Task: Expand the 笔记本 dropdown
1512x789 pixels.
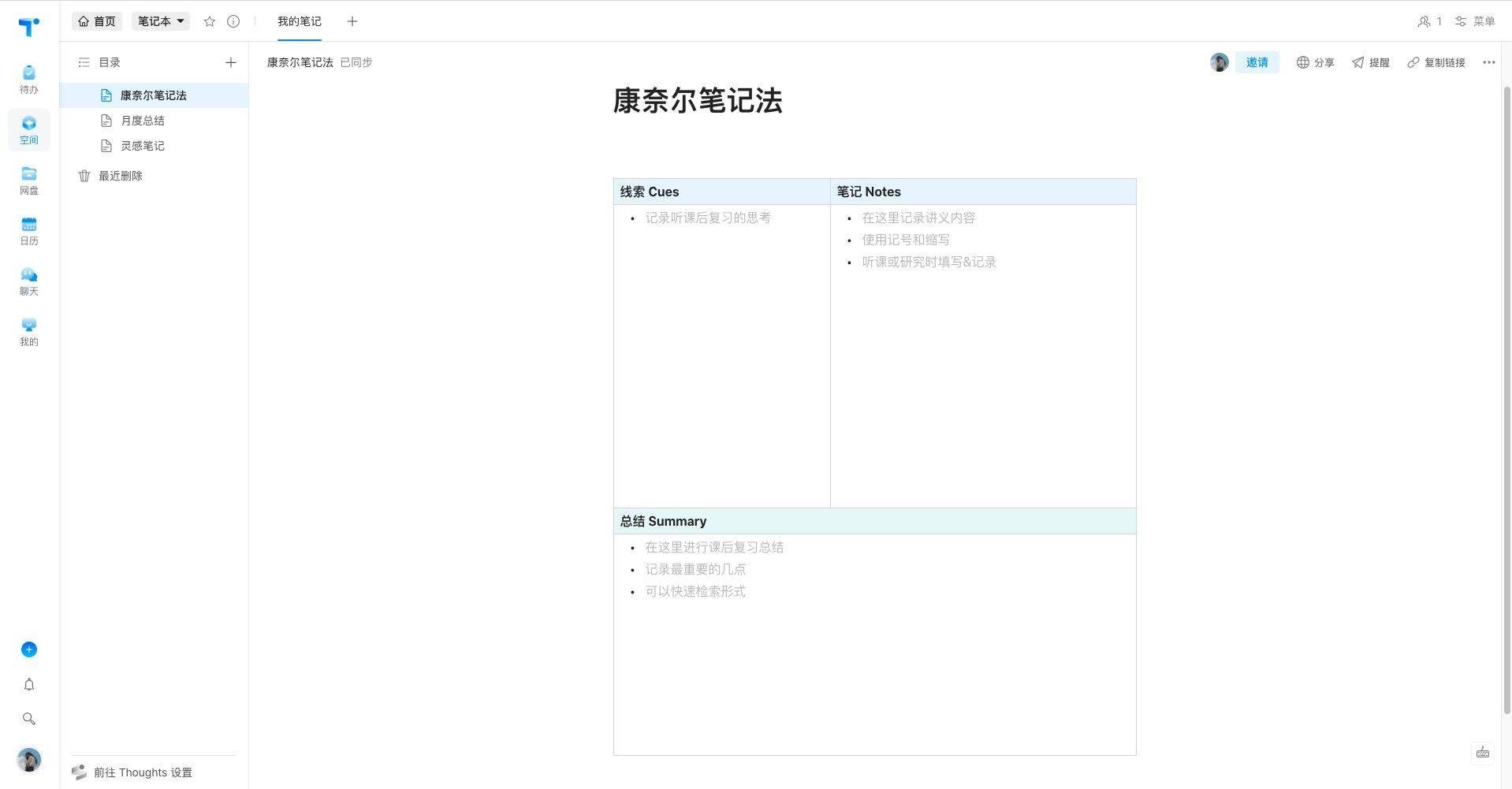Action: point(161,21)
